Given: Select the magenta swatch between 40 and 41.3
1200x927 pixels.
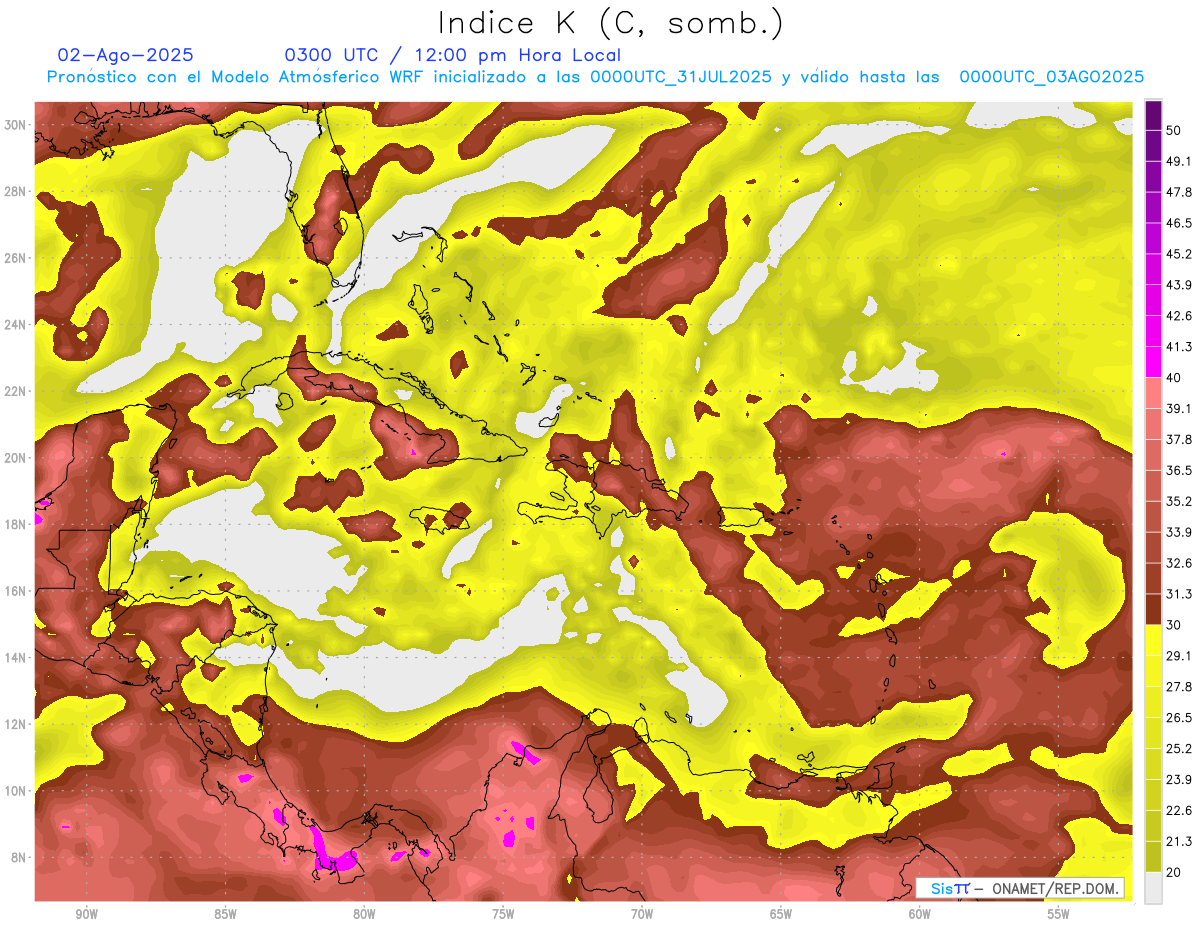Looking at the screenshot, I should 1153,362.
